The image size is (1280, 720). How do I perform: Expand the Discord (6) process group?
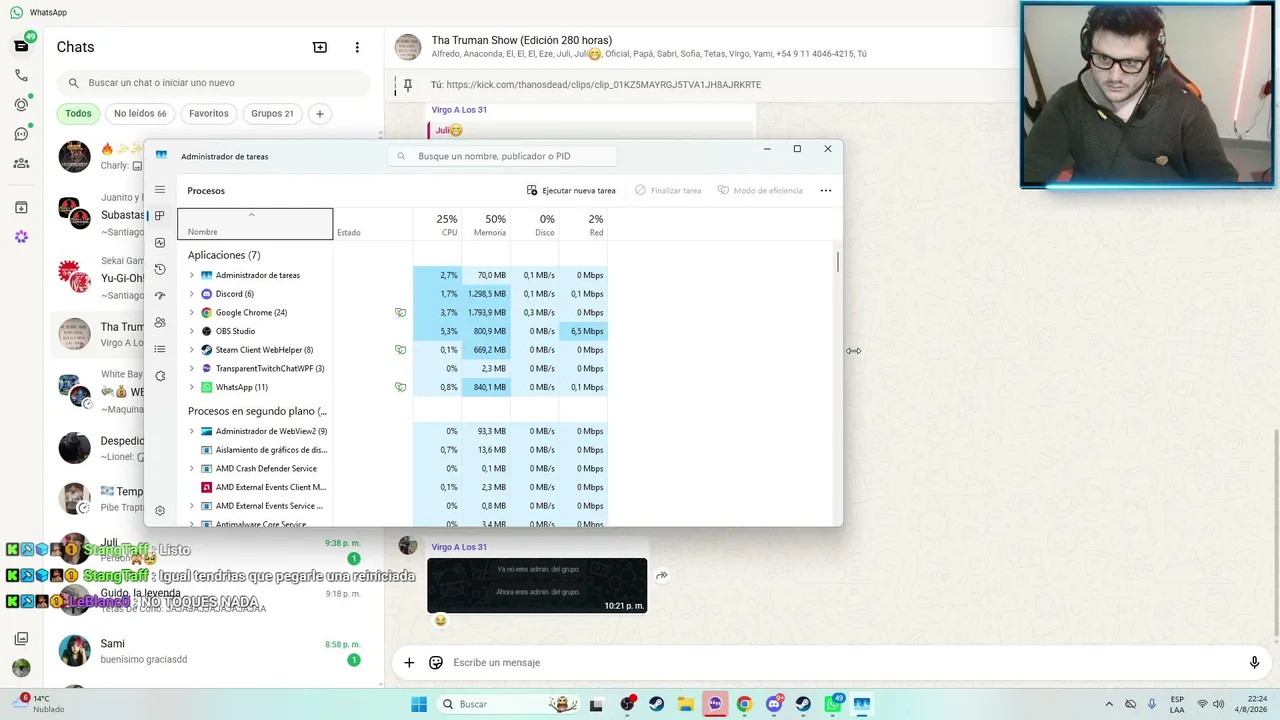click(192, 294)
